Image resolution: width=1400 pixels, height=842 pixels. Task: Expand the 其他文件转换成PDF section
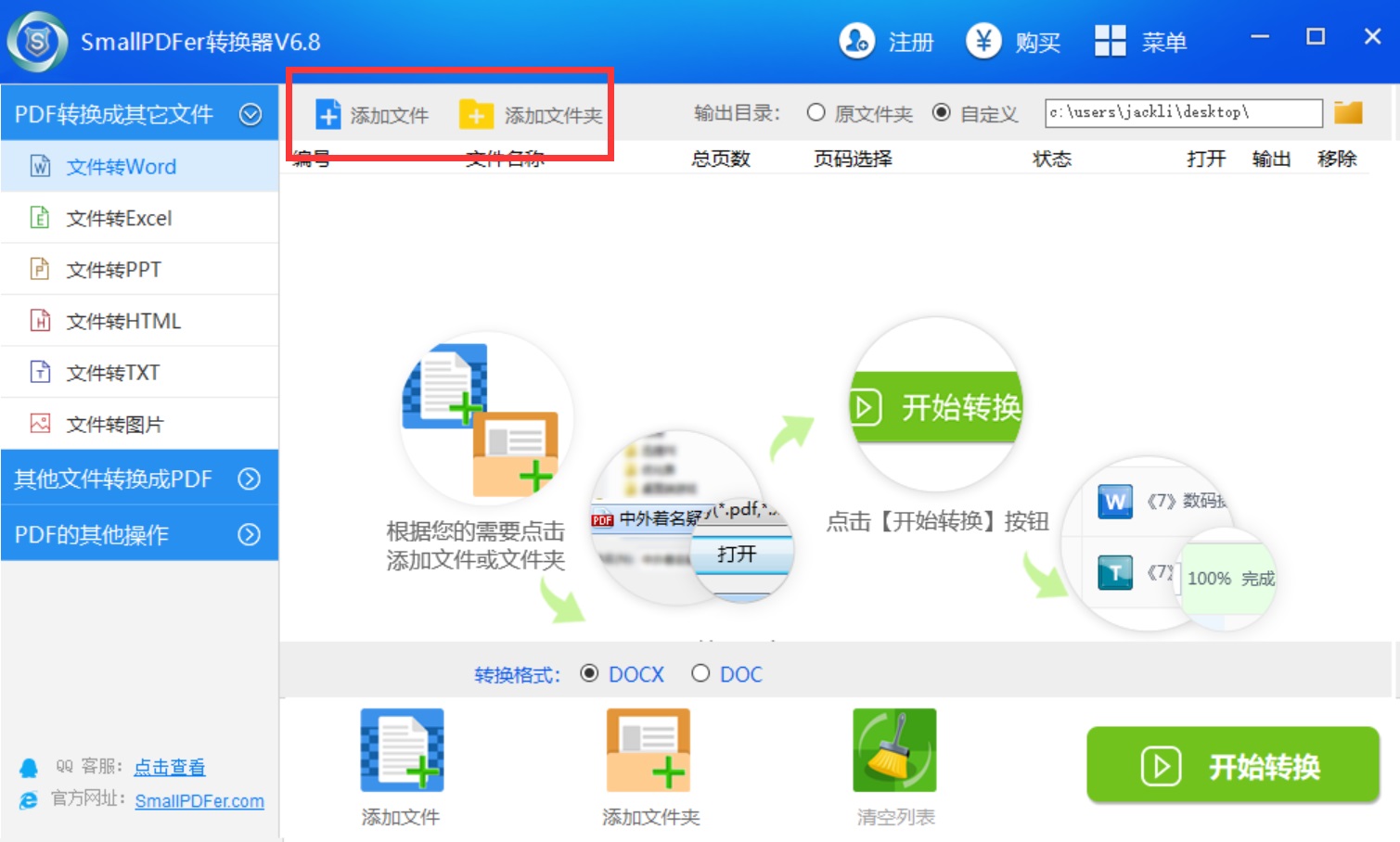pos(139,478)
